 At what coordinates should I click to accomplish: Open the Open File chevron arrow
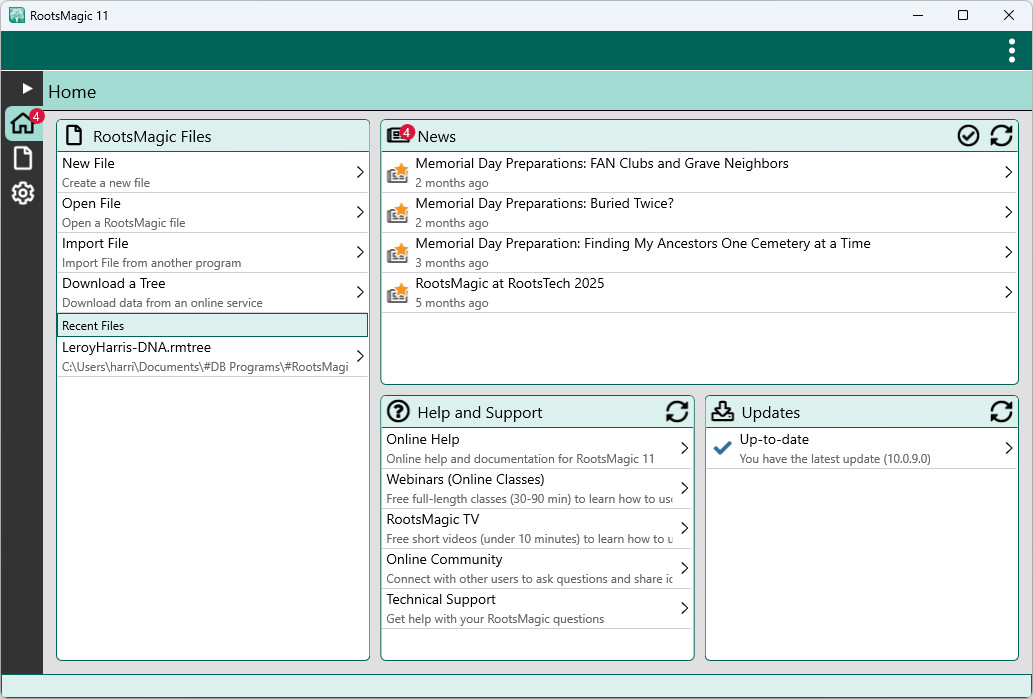pos(360,212)
